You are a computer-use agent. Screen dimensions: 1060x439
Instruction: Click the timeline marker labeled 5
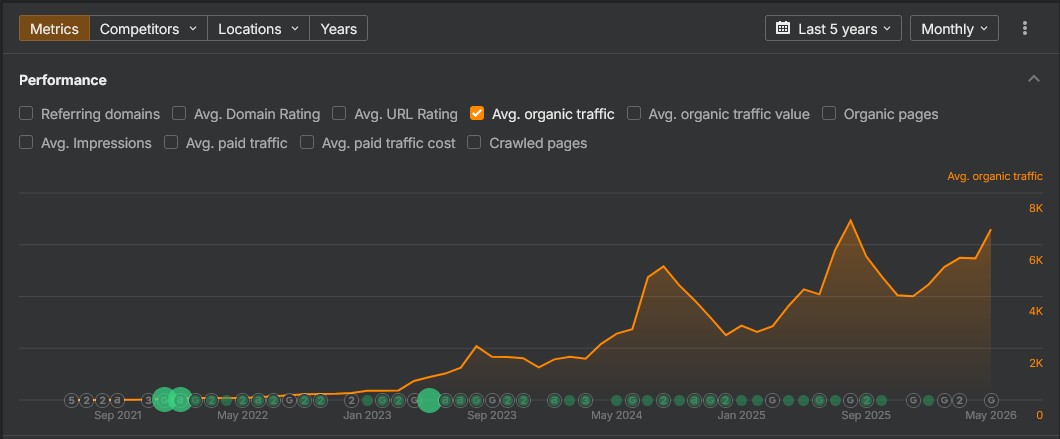coord(72,400)
